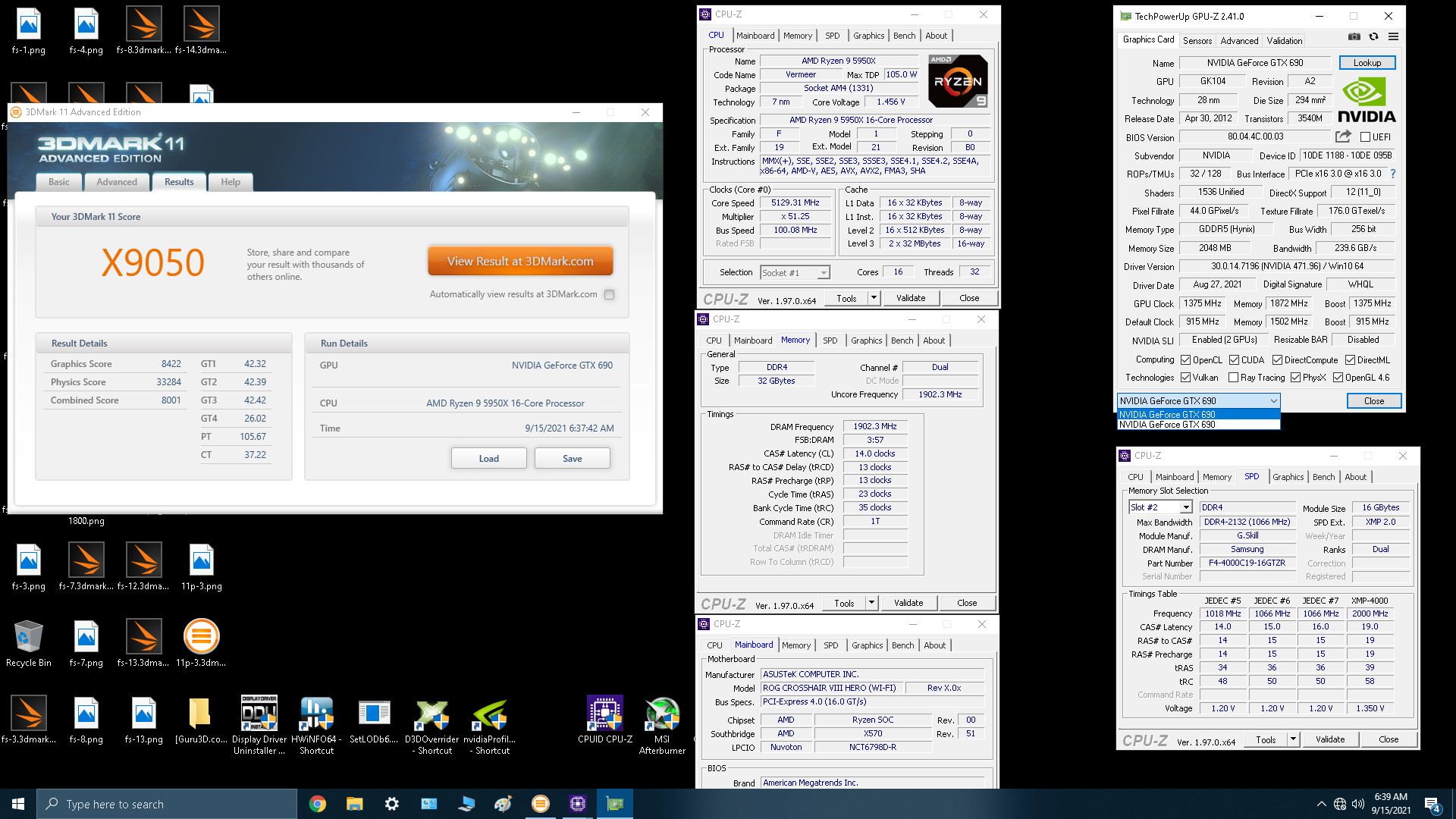
Task: Show hidden system tray icons chevron
Action: tap(1321, 804)
